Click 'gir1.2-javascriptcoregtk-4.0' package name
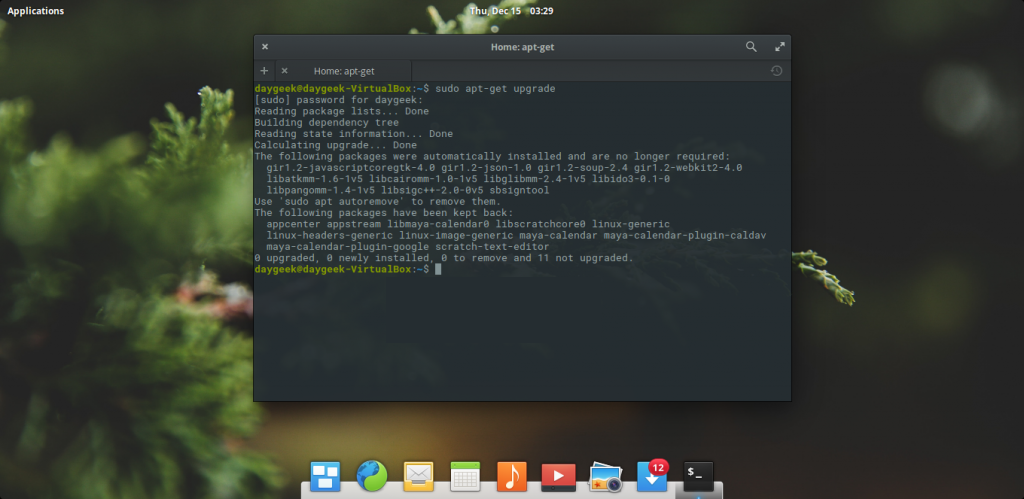1024x499 pixels. [351, 168]
